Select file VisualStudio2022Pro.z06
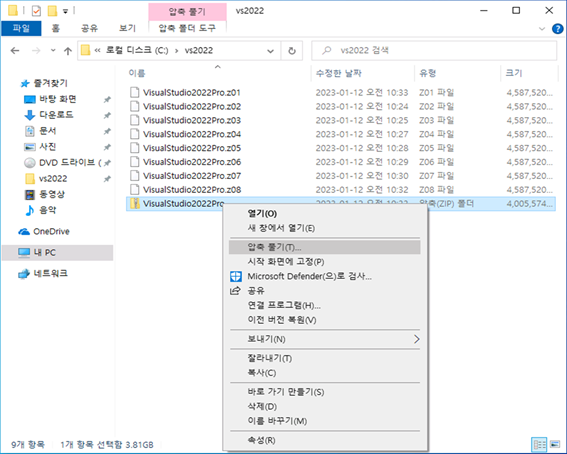 coord(192,162)
